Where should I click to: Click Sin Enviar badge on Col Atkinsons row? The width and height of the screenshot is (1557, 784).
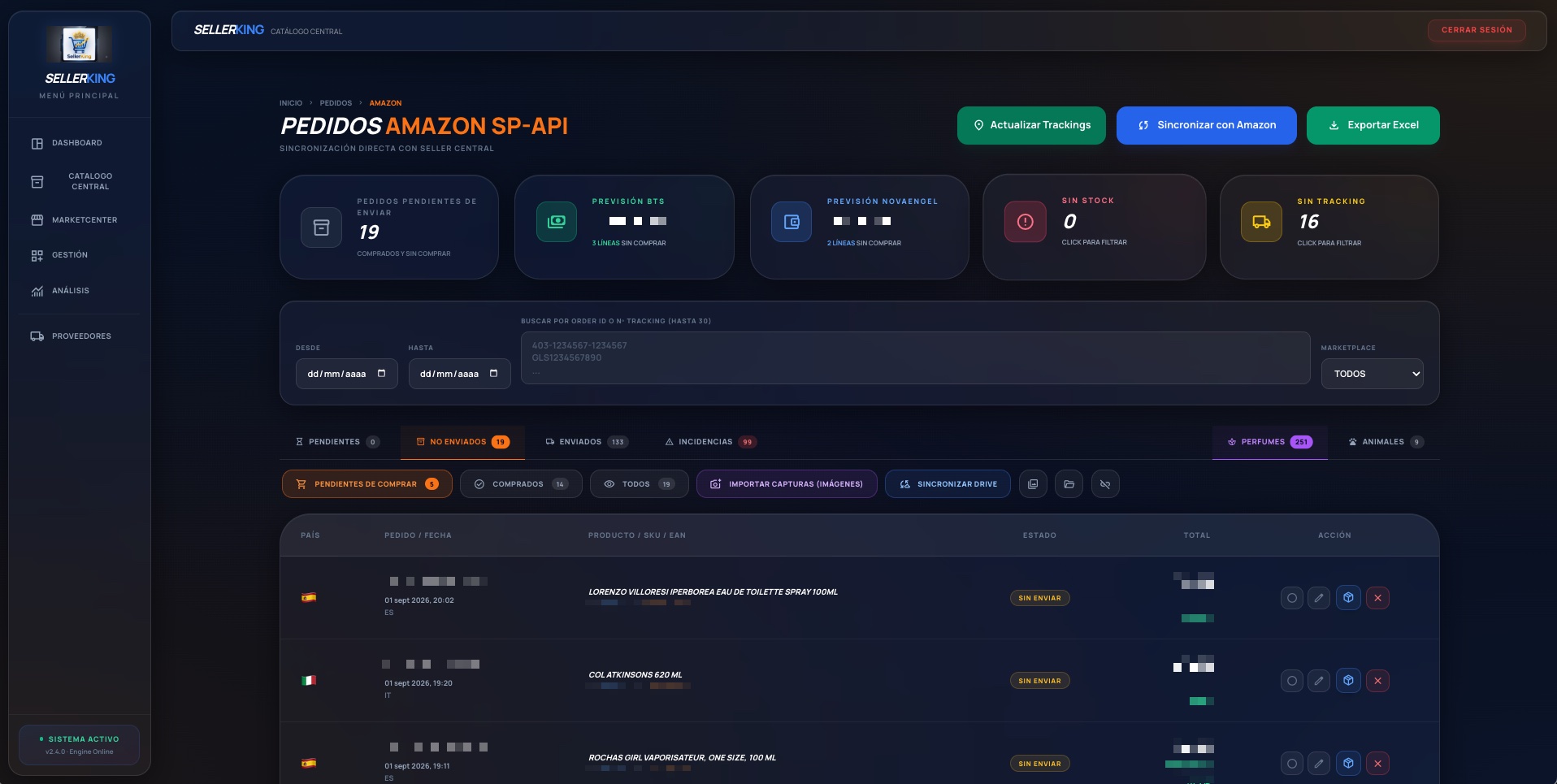tap(1039, 681)
